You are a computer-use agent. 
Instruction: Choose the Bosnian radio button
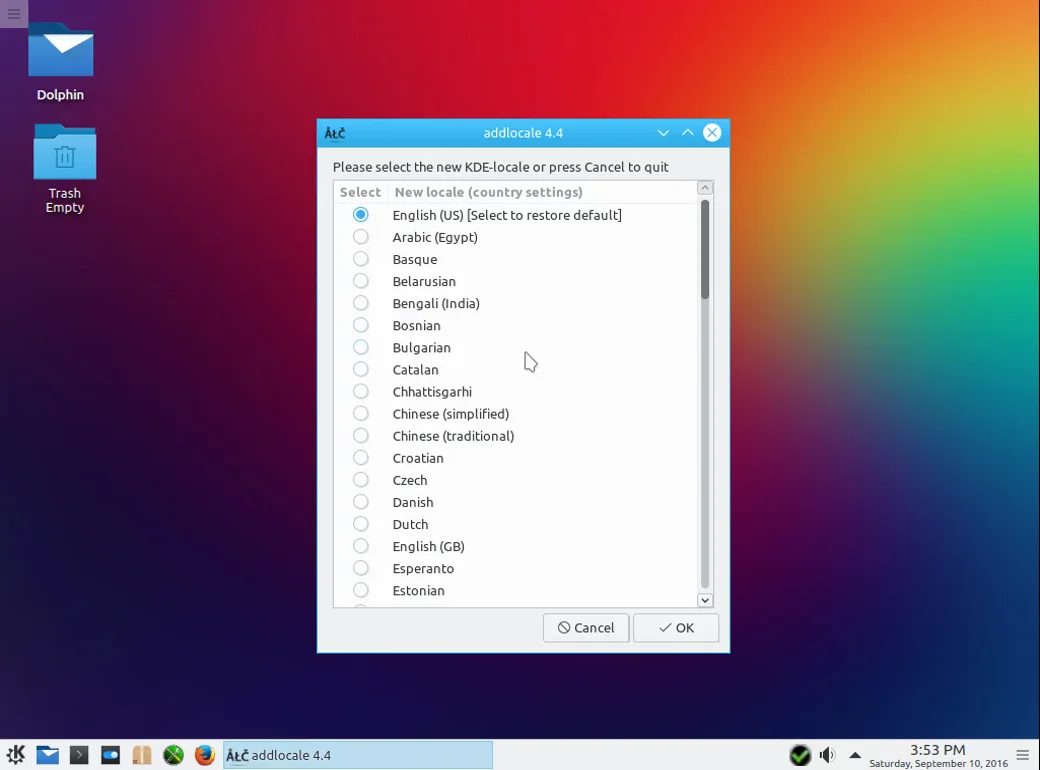coord(361,325)
